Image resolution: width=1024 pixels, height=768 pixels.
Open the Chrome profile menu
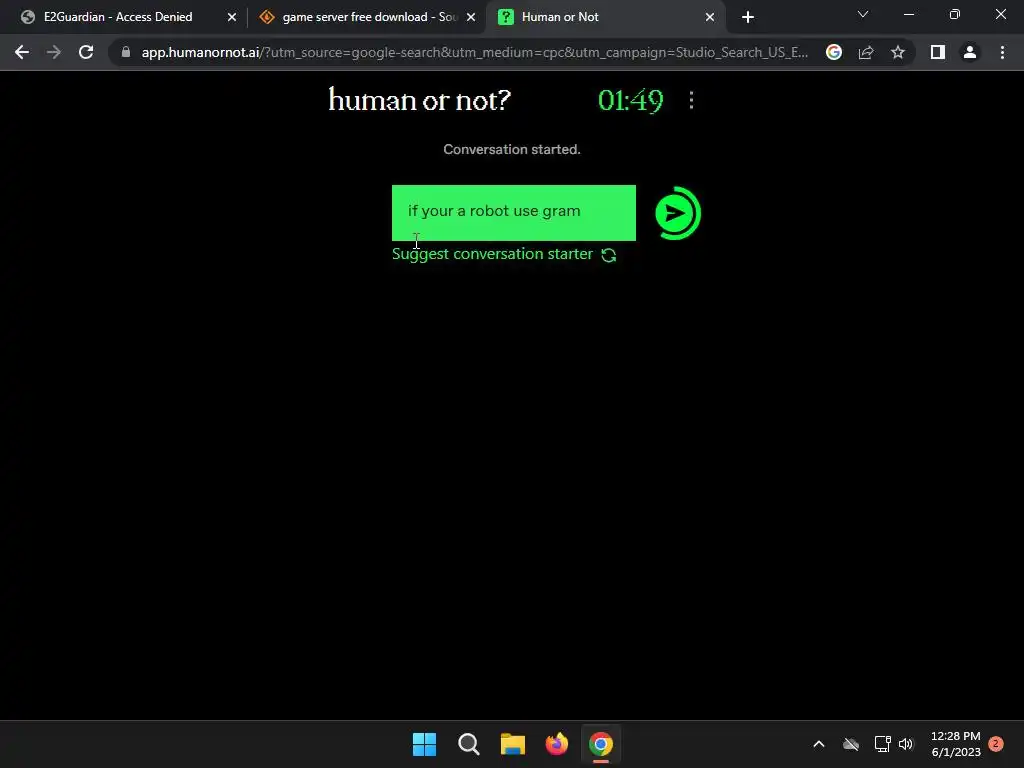click(x=970, y=52)
